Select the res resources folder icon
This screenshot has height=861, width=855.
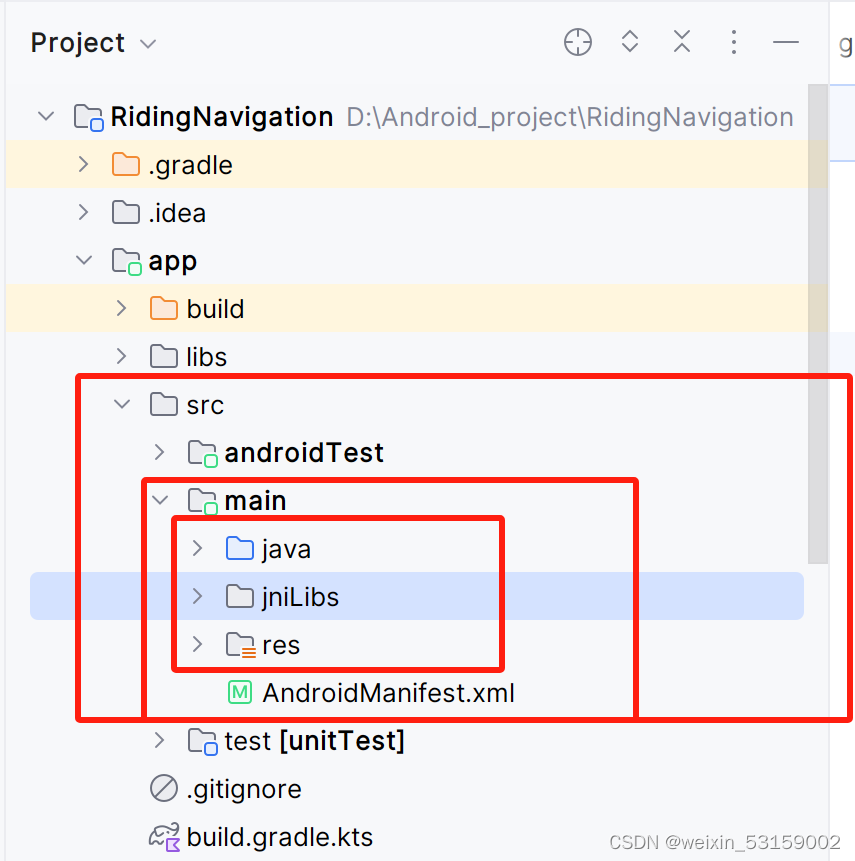pyautogui.click(x=241, y=645)
